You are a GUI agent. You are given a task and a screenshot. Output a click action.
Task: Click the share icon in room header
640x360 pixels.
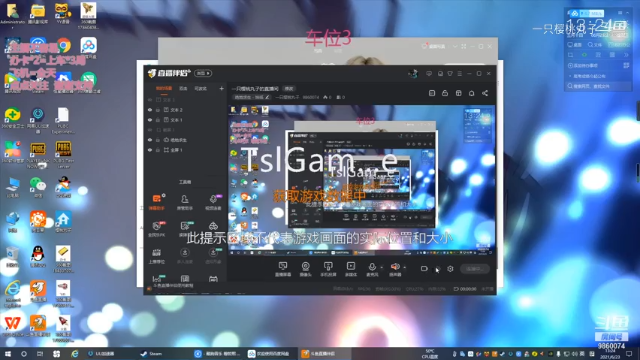pos(485,93)
